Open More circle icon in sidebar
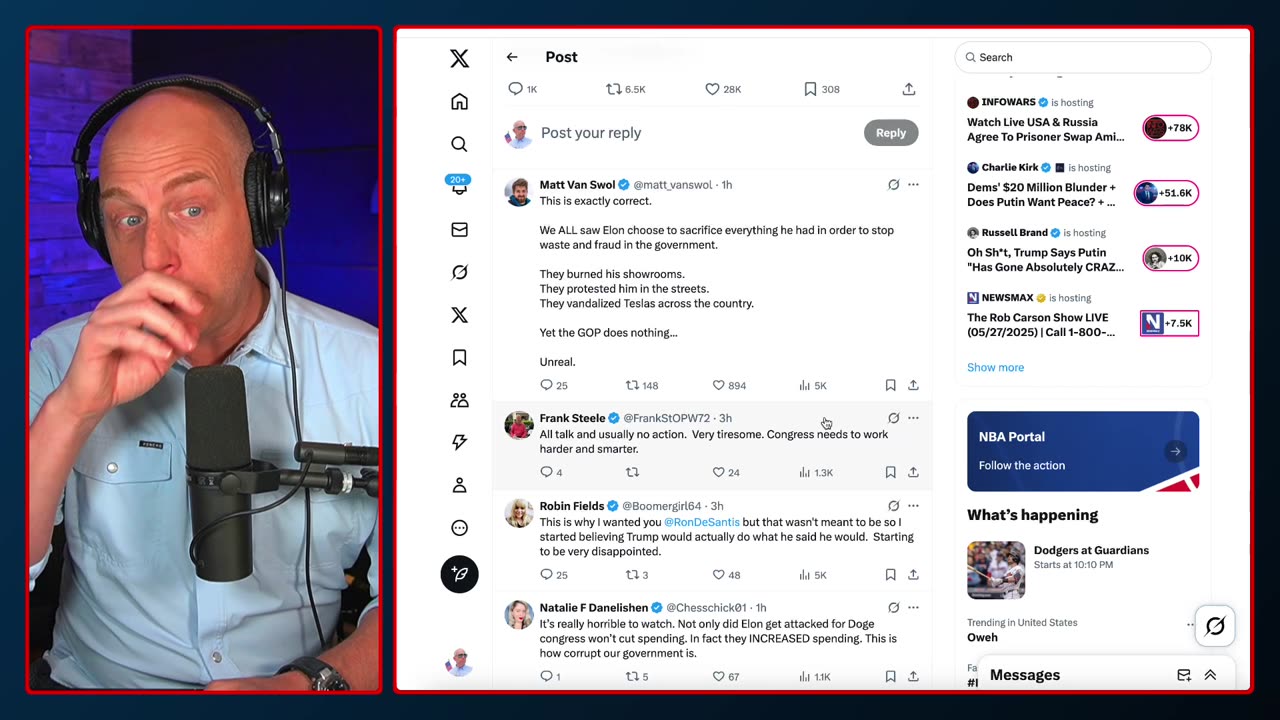Viewport: 1280px width, 720px height. (459, 528)
